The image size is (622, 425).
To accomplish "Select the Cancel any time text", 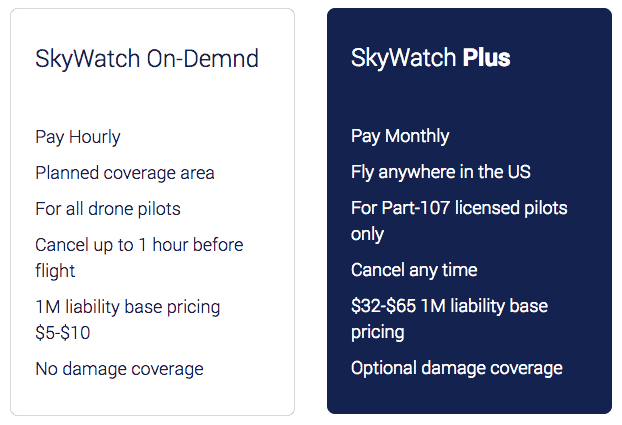I will [414, 270].
